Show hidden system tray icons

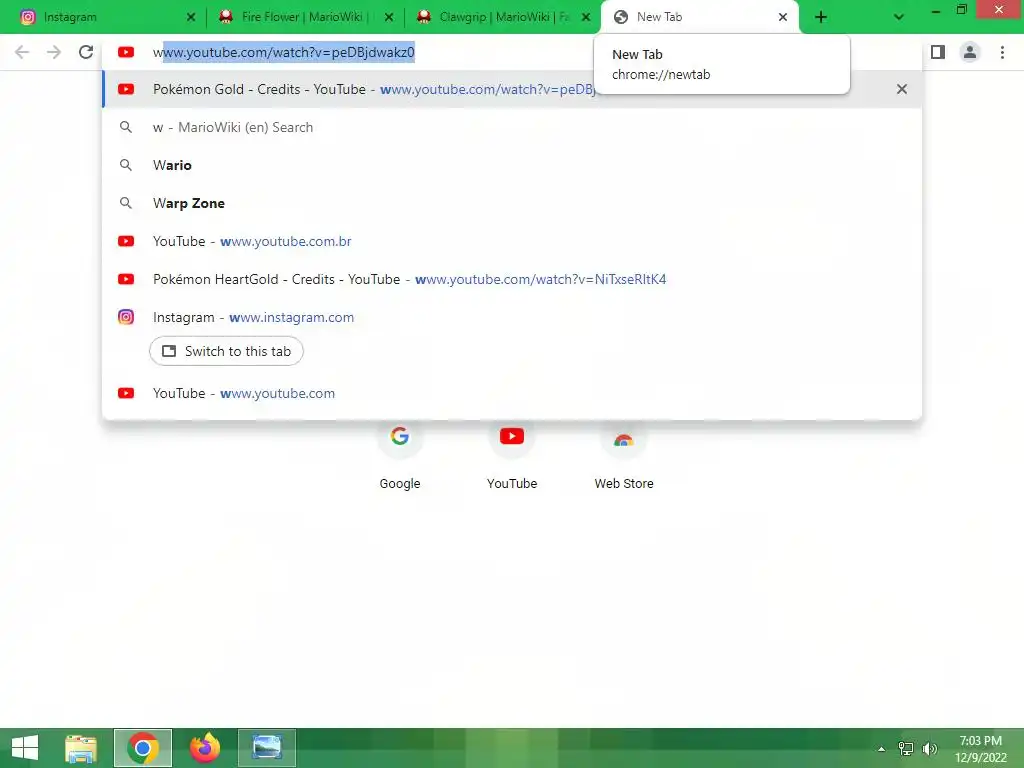coord(882,749)
